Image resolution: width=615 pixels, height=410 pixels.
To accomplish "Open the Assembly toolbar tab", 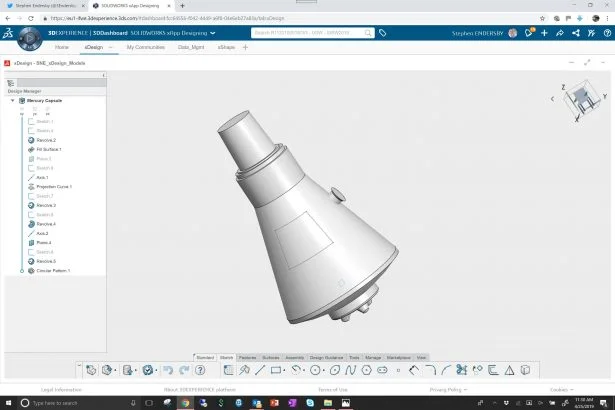I will pyautogui.click(x=294, y=357).
